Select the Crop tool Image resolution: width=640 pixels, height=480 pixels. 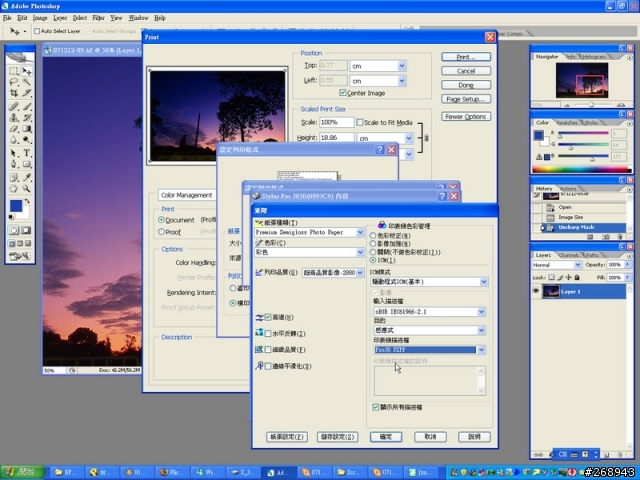point(14,93)
